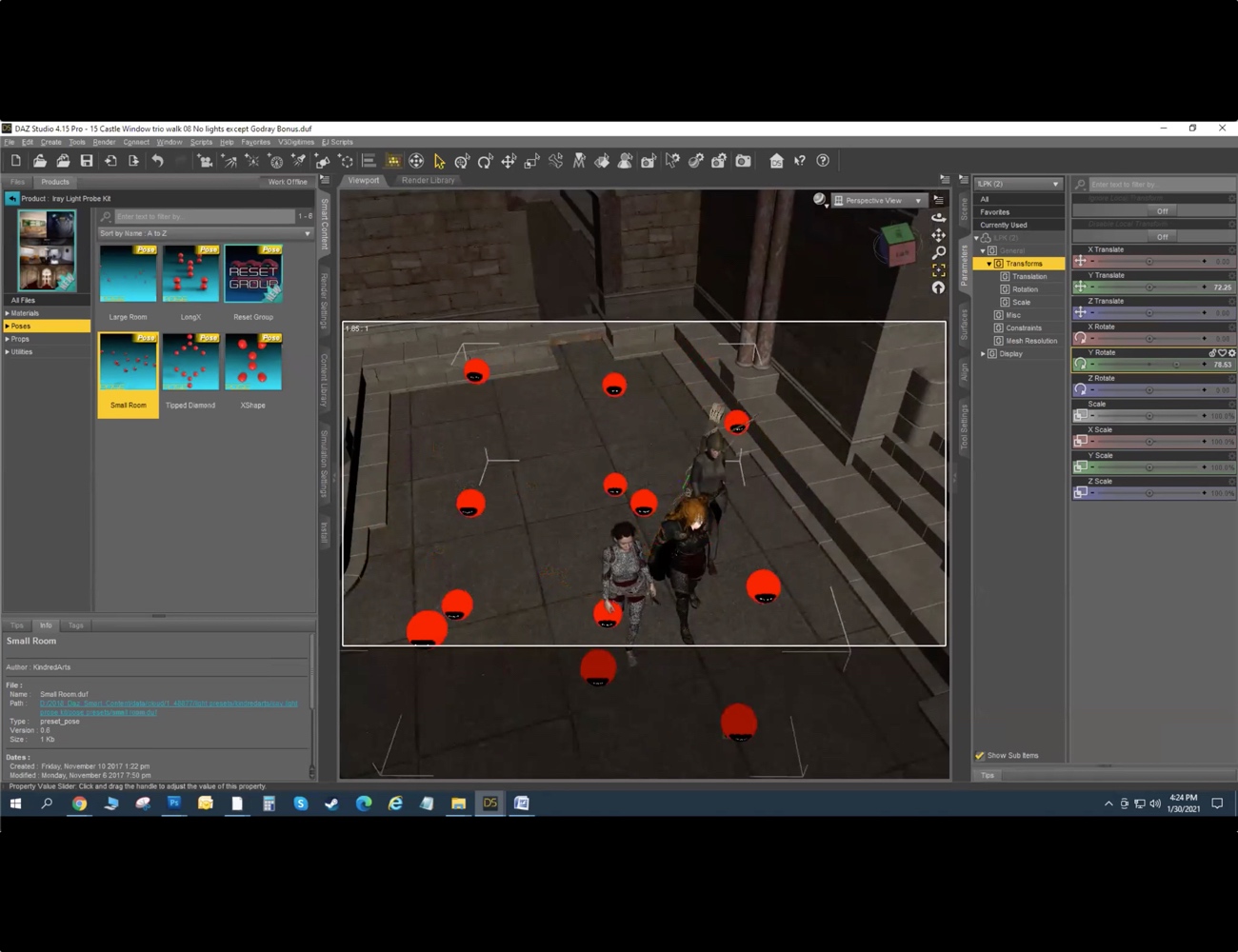Click the Photoshop taskbar icon

coord(174,803)
